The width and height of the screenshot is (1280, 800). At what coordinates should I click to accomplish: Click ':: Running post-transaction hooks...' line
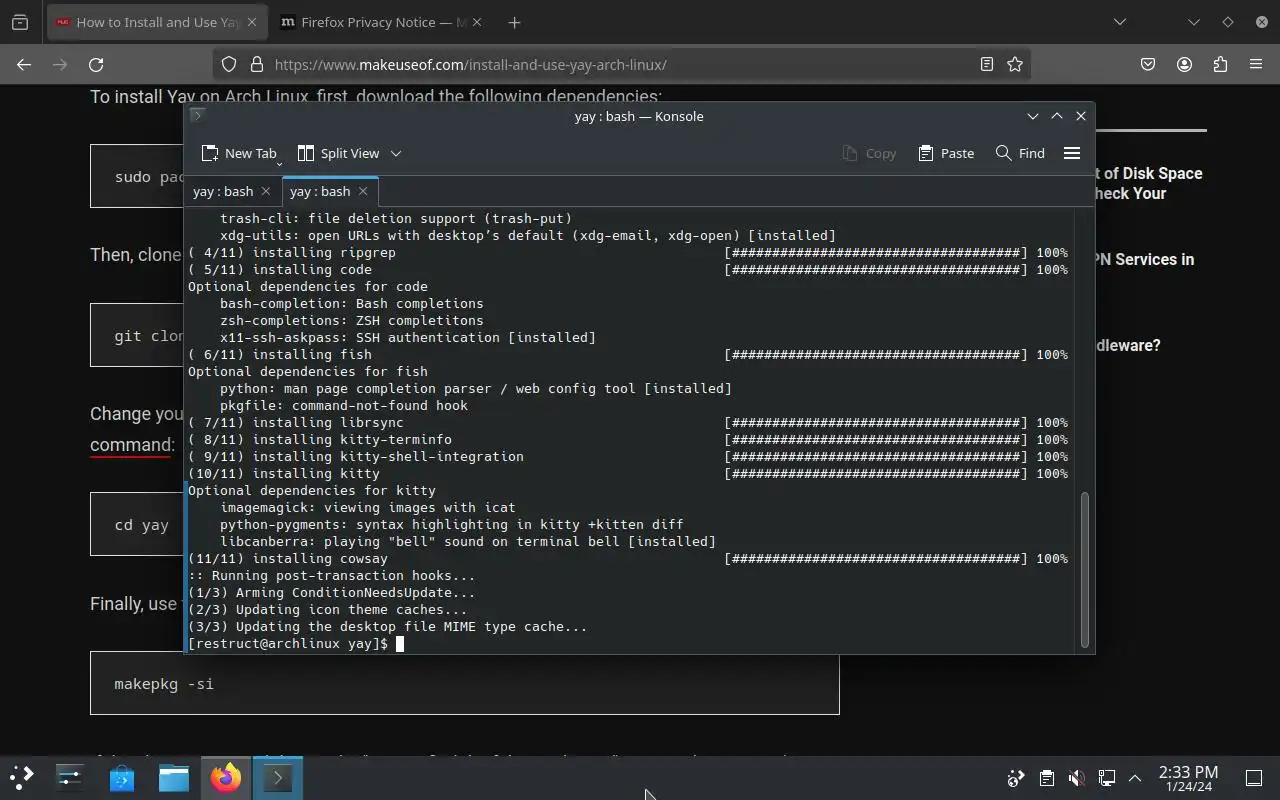332,575
